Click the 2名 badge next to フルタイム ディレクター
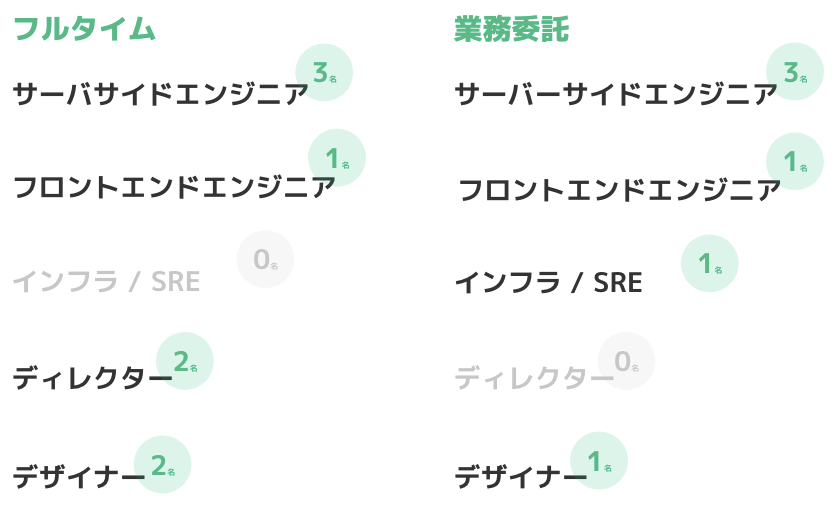 [x=185, y=361]
